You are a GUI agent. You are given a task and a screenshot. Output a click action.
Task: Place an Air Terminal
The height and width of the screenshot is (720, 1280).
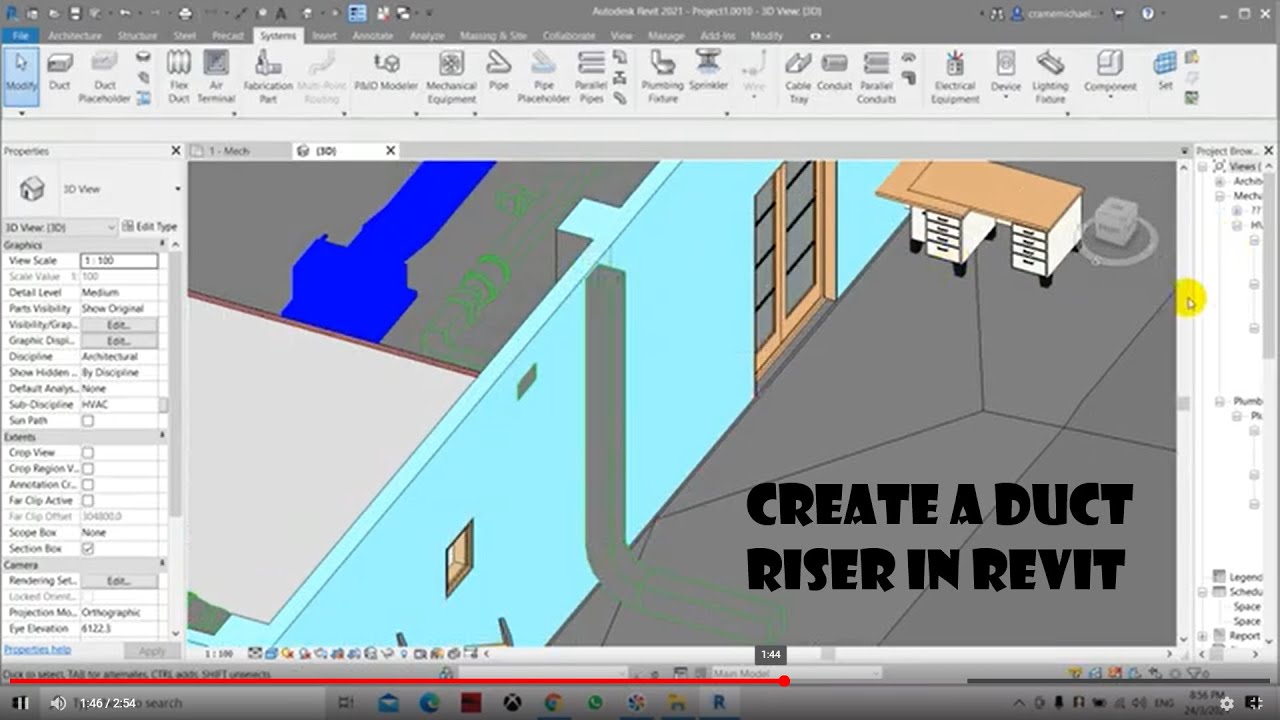[216, 78]
